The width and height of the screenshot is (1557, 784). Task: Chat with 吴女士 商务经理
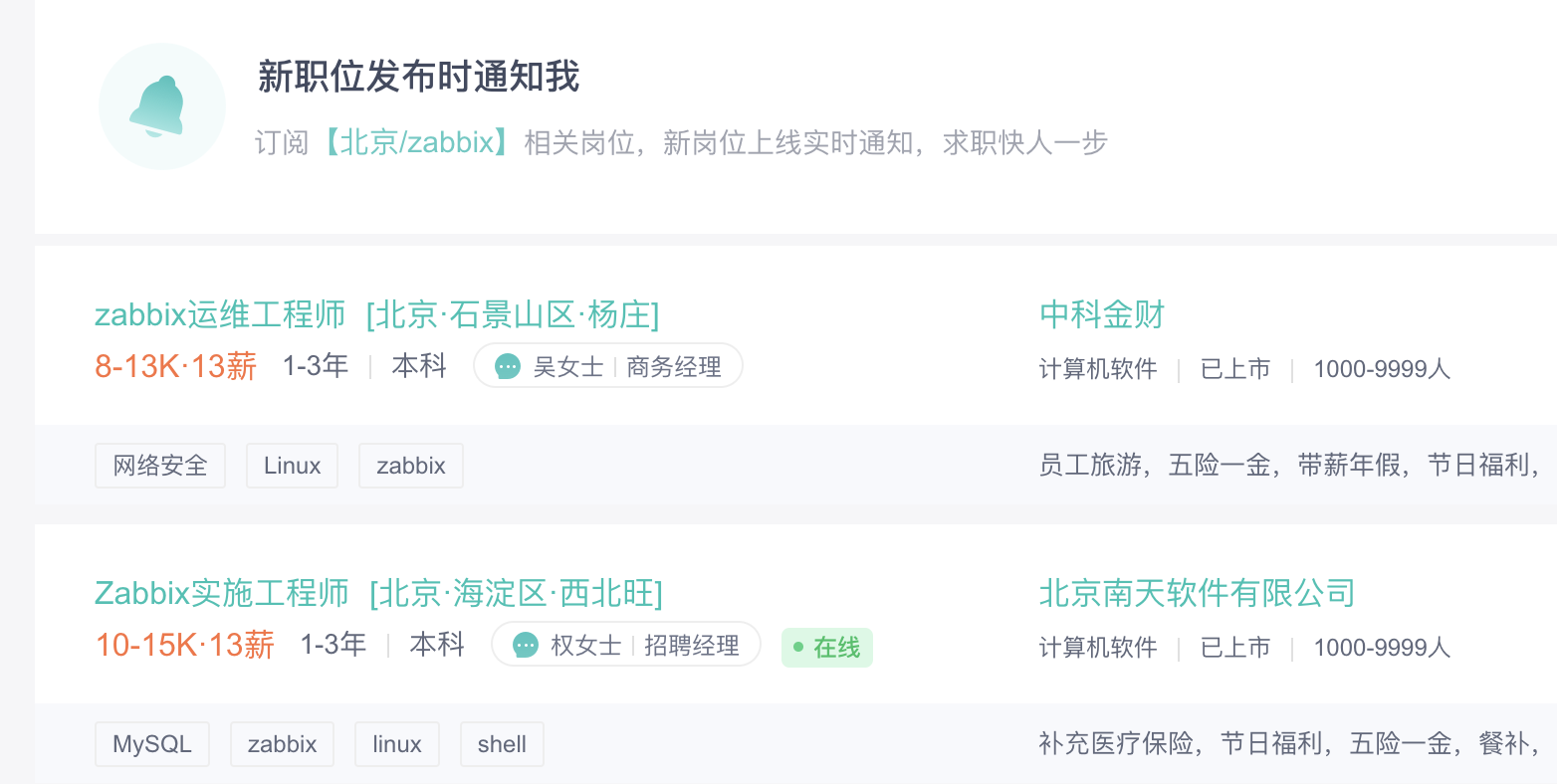(x=625, y=367)
